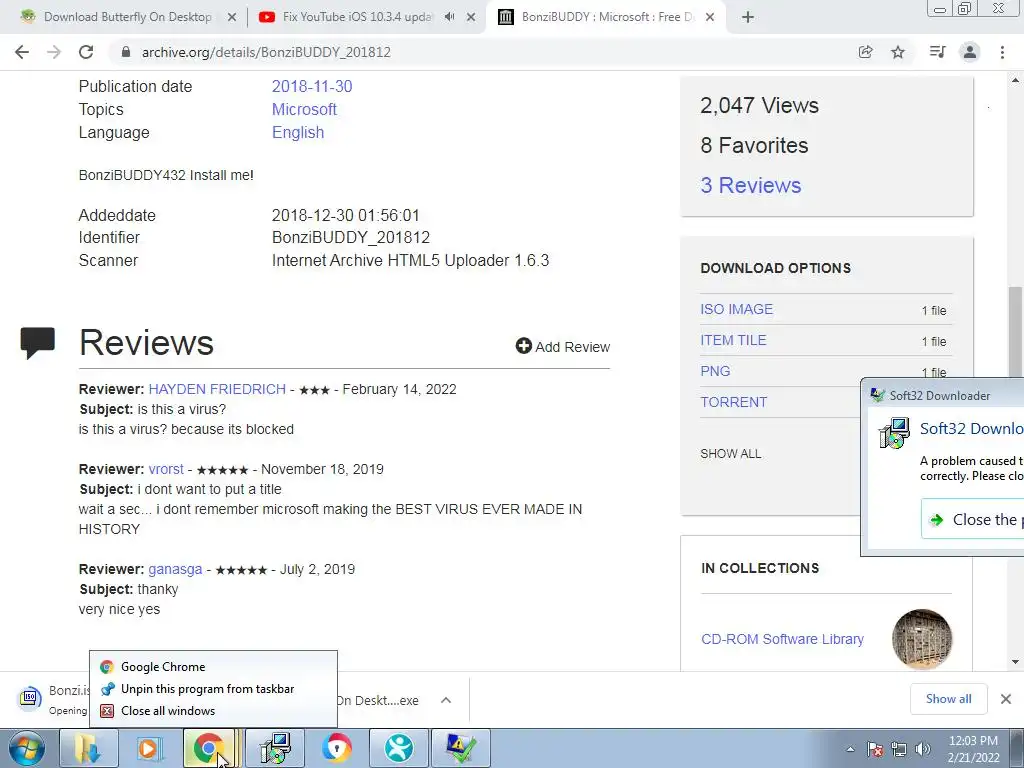Close the Download Butterfly On Desktop tab
Screen dimensions: 1024x768
click(x=232, y=17)
